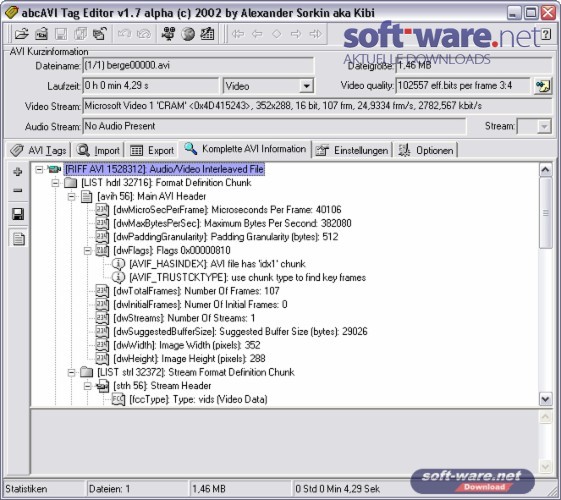
Task: Select the dwMaxBytesPerSec row
Action: (x=232, y=223)
